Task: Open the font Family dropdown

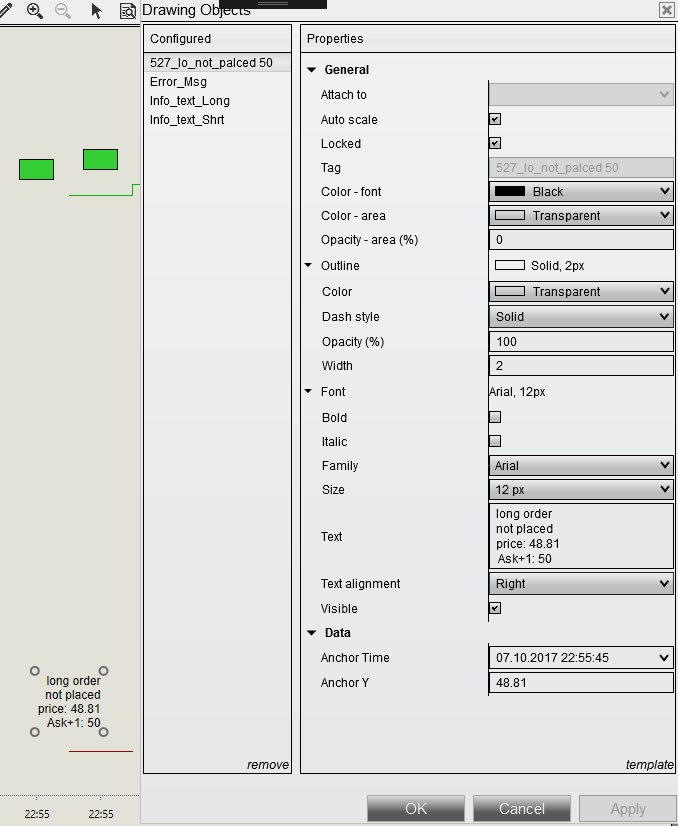Action: [581, 466]
